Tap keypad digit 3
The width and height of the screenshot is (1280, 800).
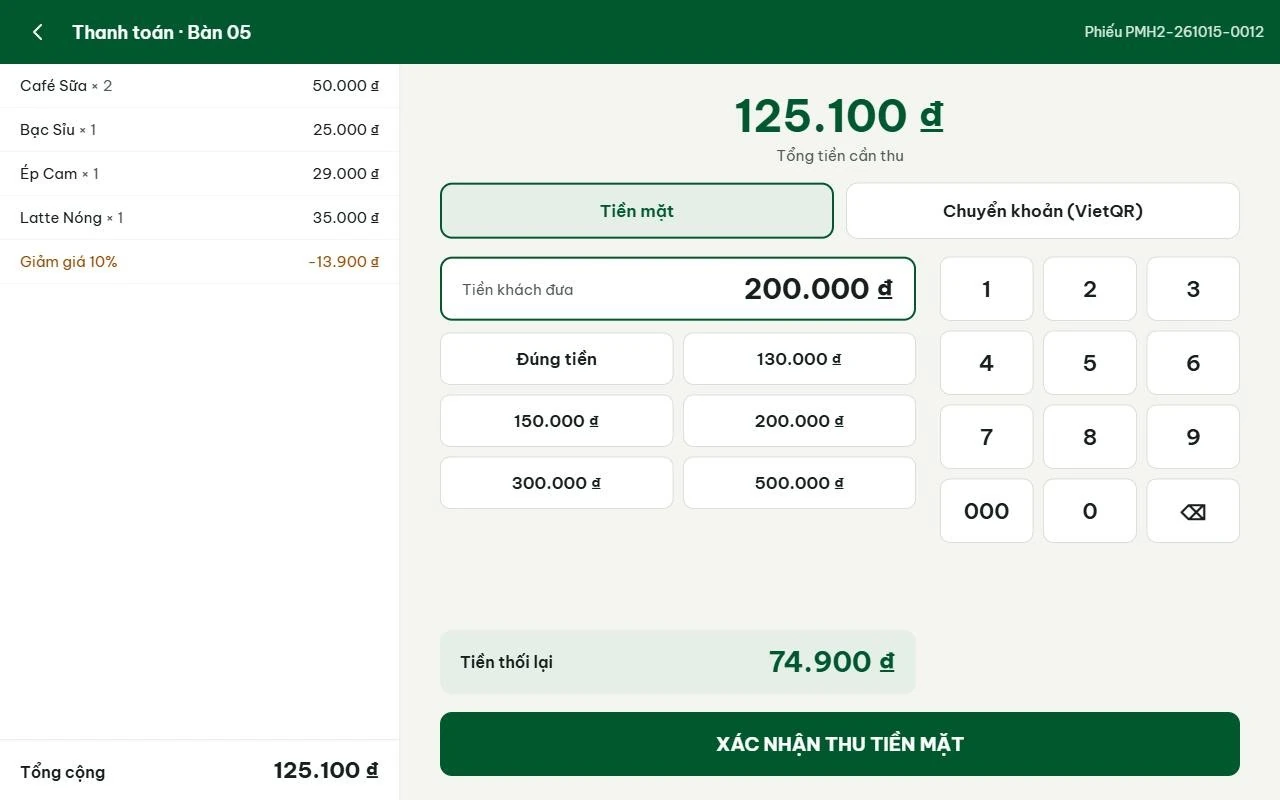pyautogui.click(x=1193, y=289)
